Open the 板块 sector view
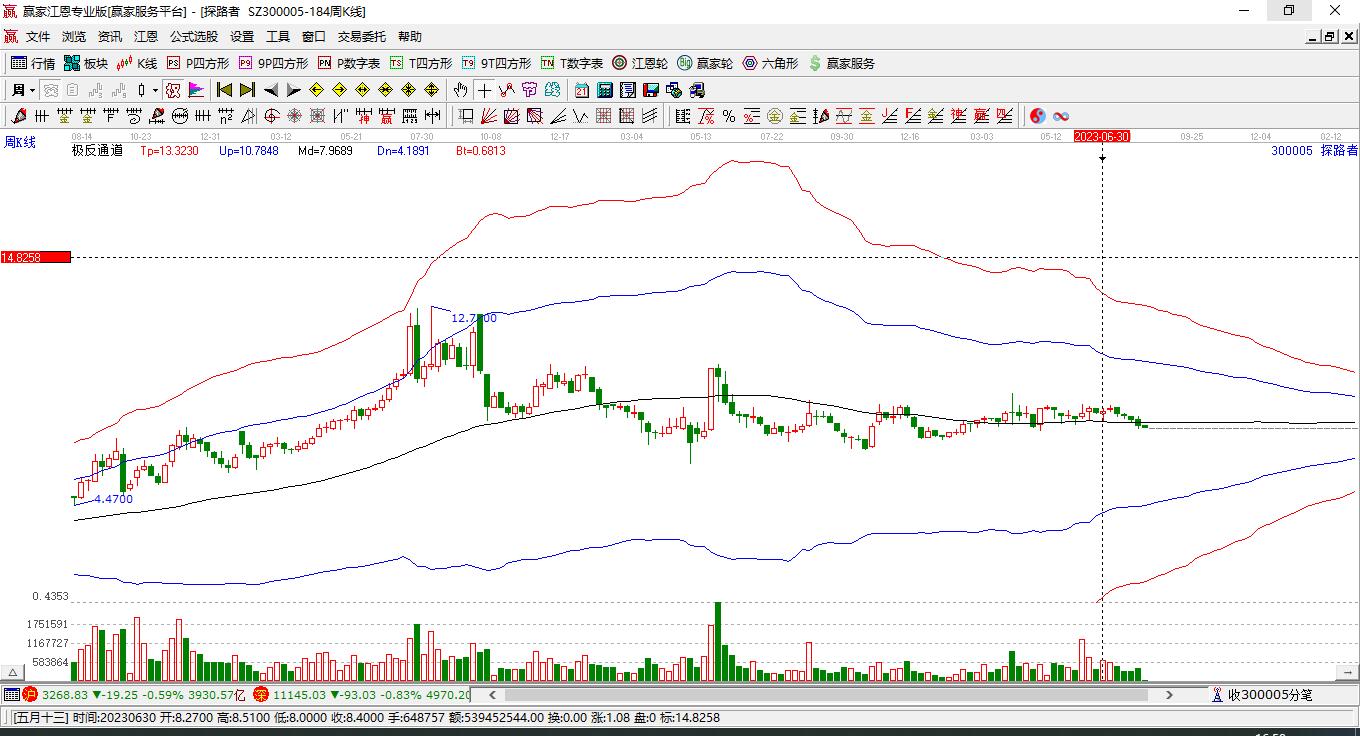The height and width of the screenshot is (736, 1360). (86, 63)
